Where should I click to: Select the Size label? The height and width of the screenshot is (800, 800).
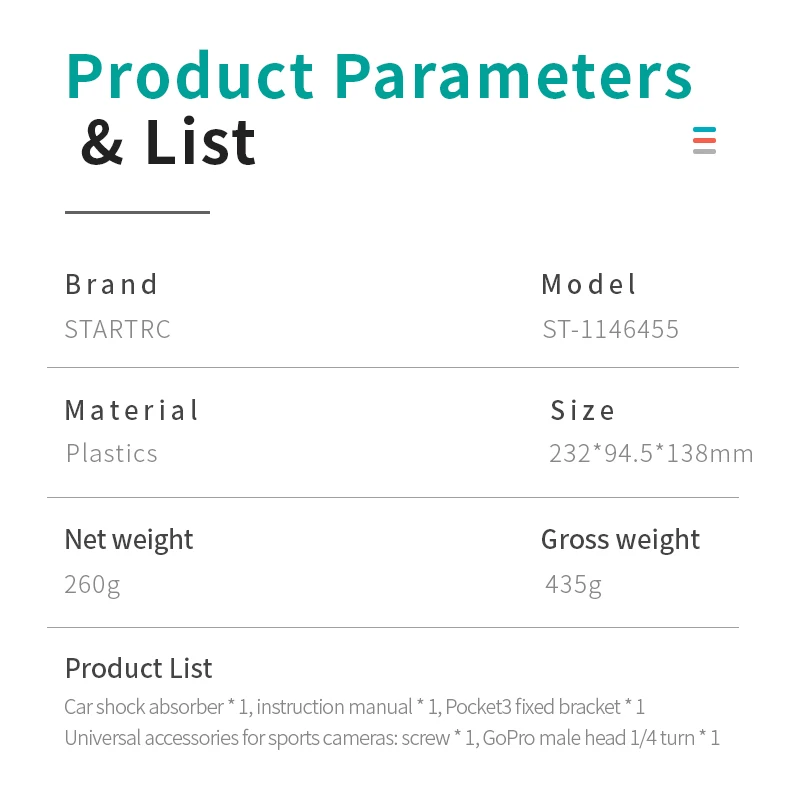(x=582, y=410)
